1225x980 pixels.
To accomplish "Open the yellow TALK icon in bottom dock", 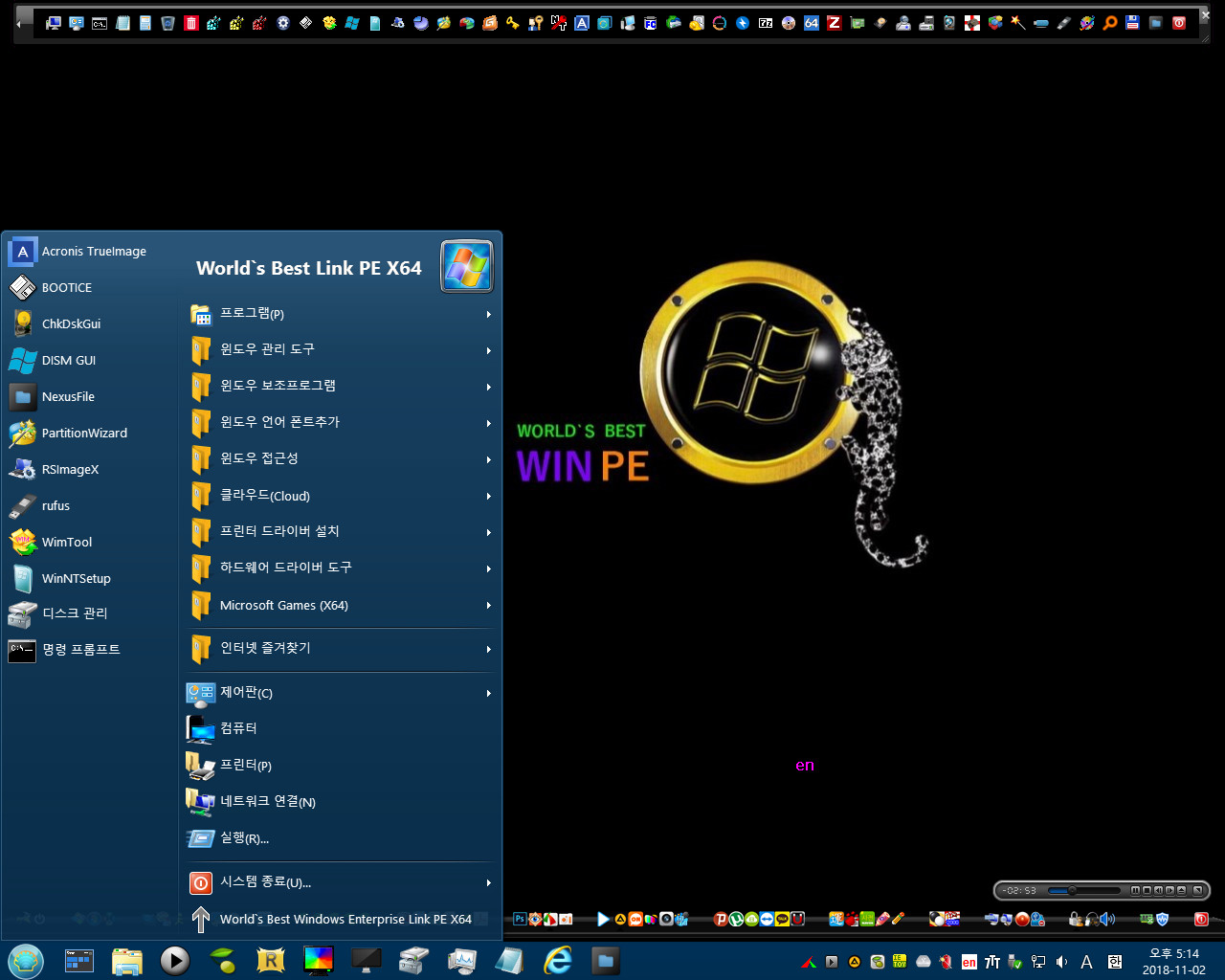I will tap(782, 919).
